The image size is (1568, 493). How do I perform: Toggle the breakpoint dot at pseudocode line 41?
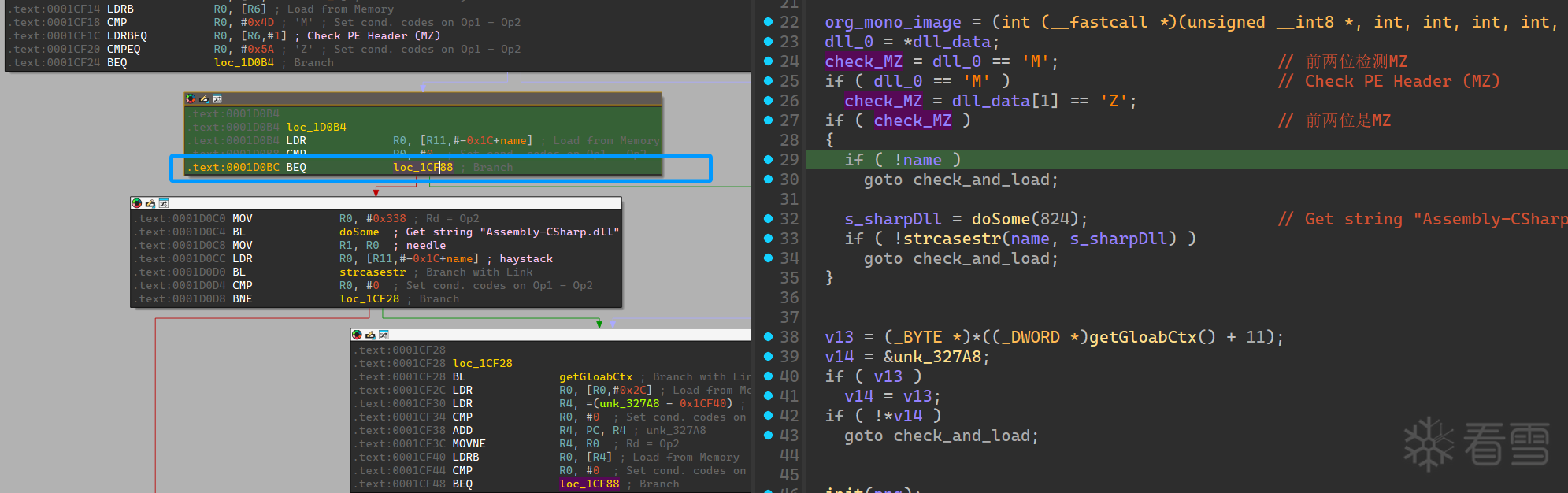pyautogui.click(x=768, y=396)
